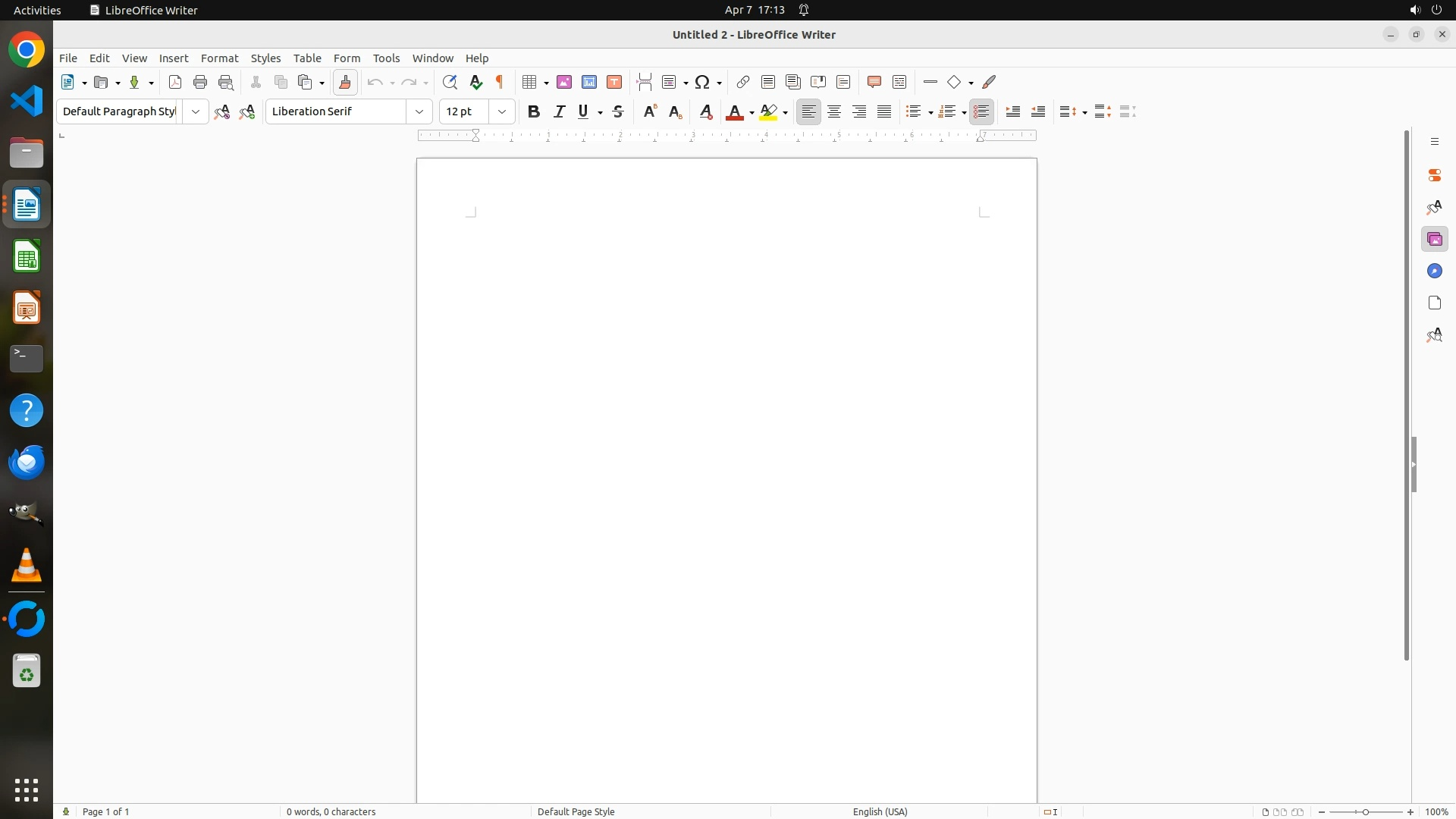Image resolution: width=1456 pixels, height=819 pixels.
Task: Toggle Italic formatting
Action: tap(560, 111)
